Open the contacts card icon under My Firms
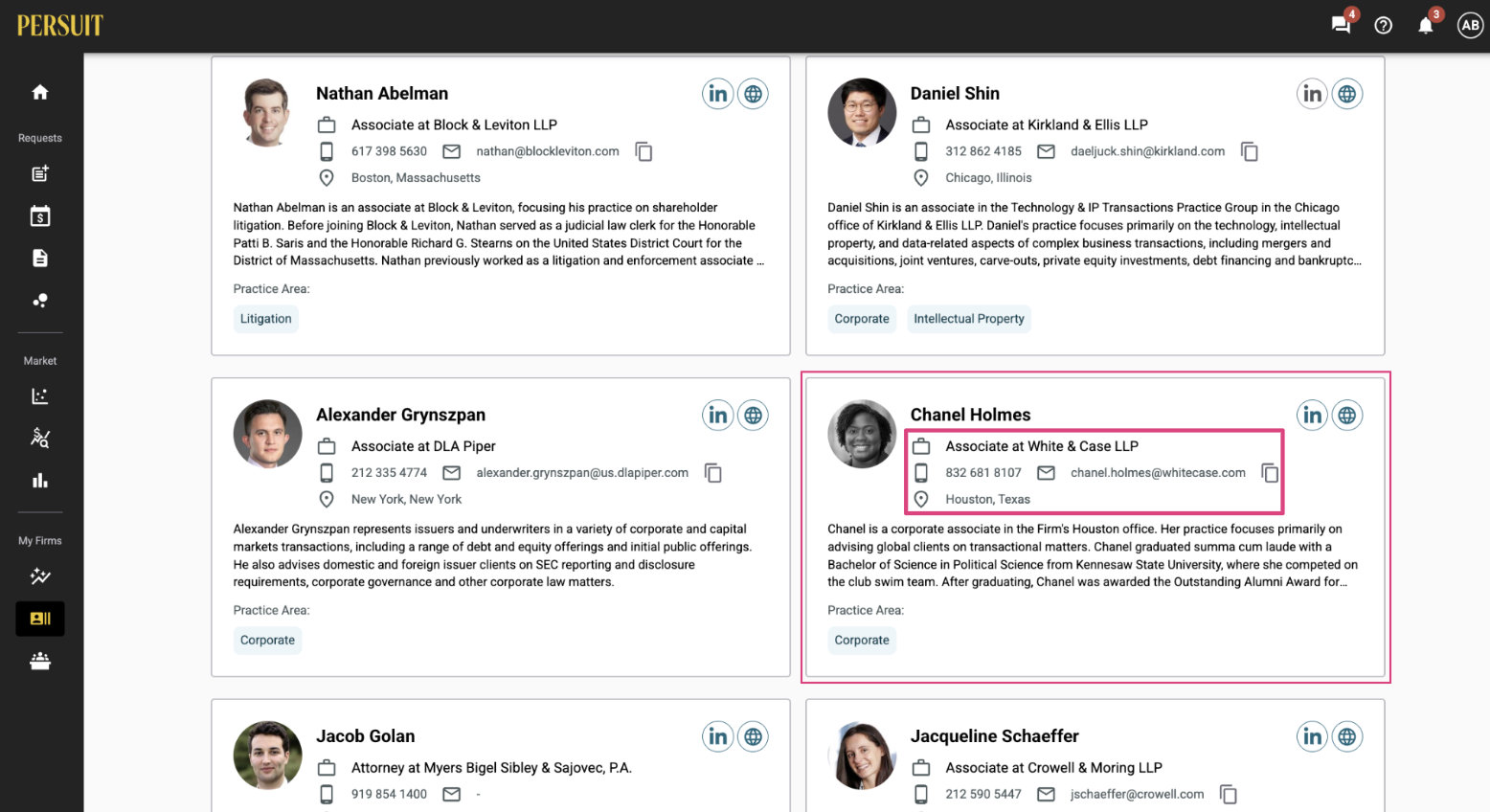 40,619
